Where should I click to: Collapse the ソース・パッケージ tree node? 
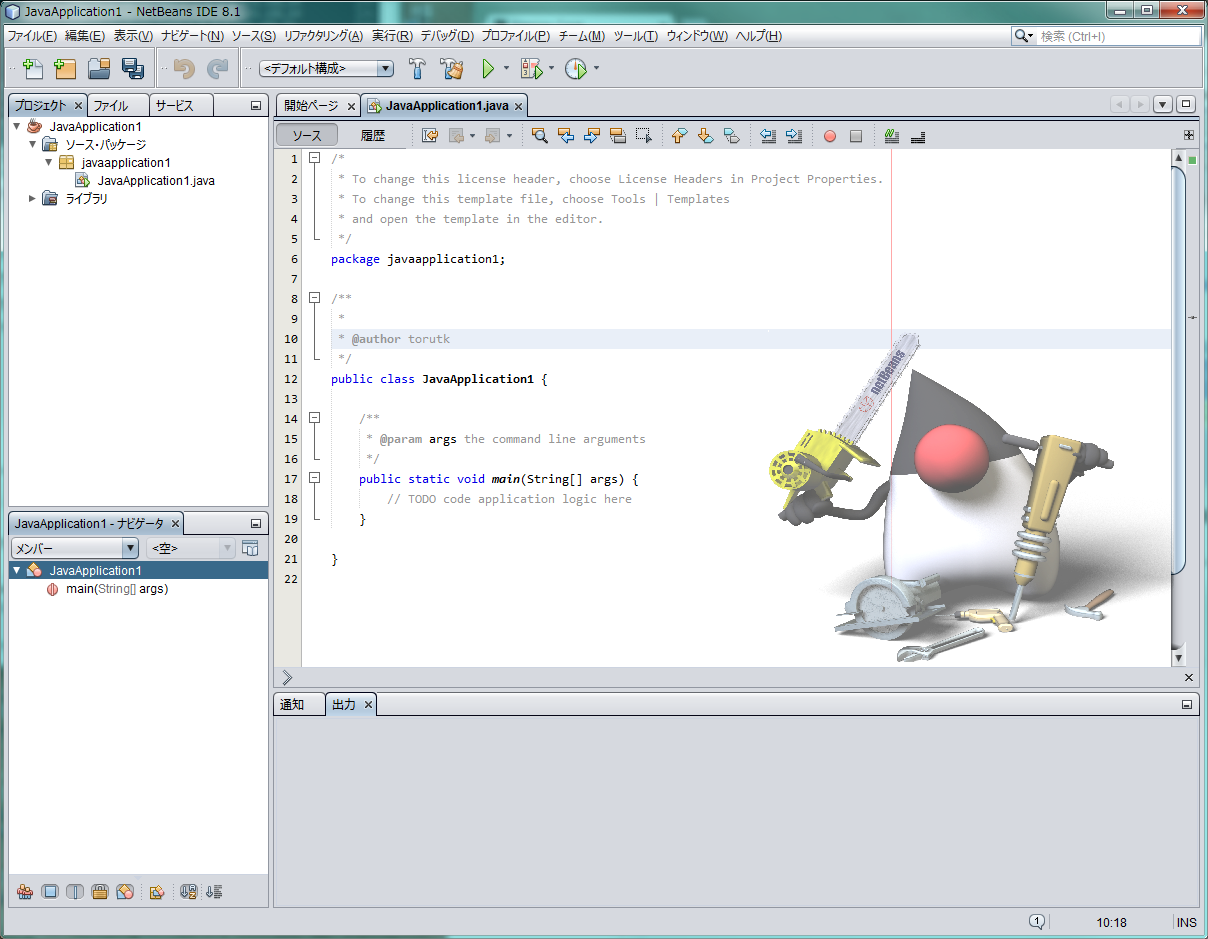[33, 144]
